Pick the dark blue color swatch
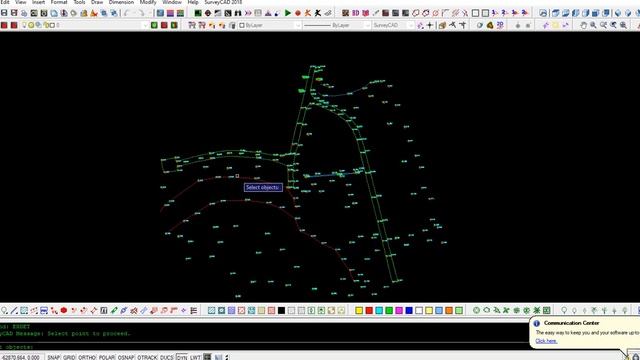This screenshot has width=640, height=360. 409,311
